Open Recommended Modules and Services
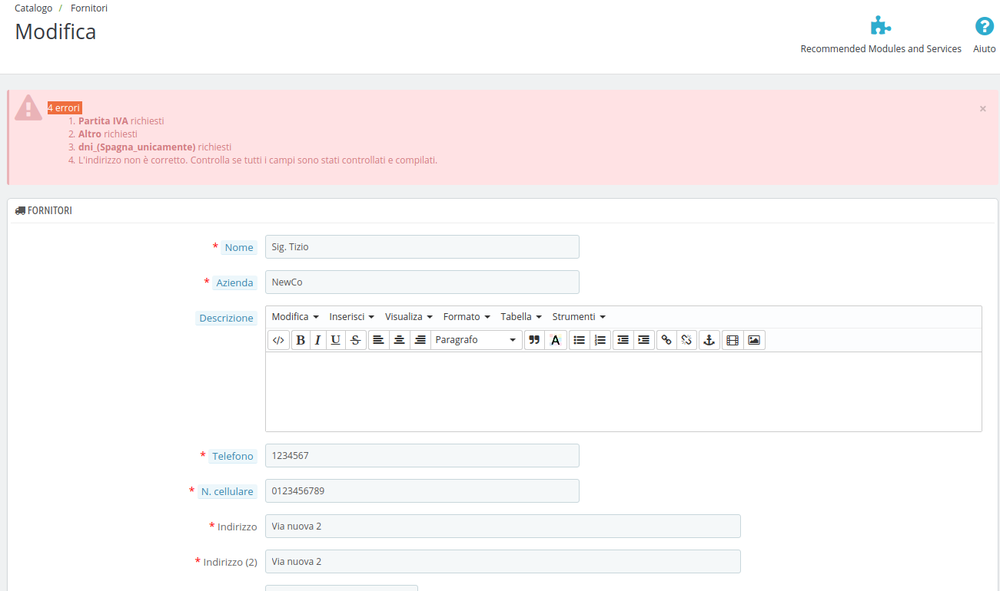1000x591 pixels. pos(881,34)
